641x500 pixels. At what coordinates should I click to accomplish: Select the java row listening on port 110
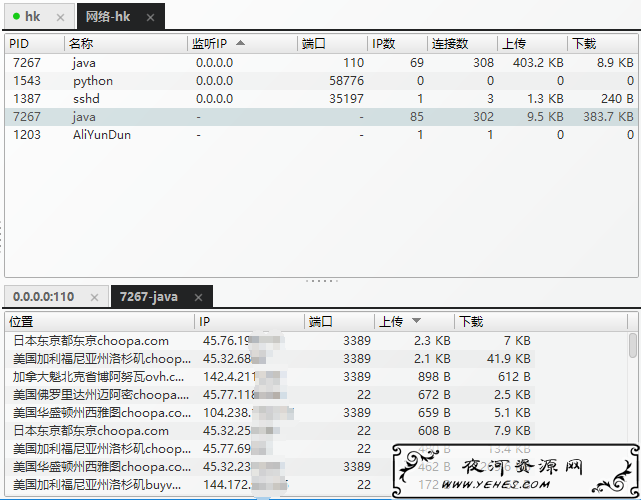click(321, 63)
